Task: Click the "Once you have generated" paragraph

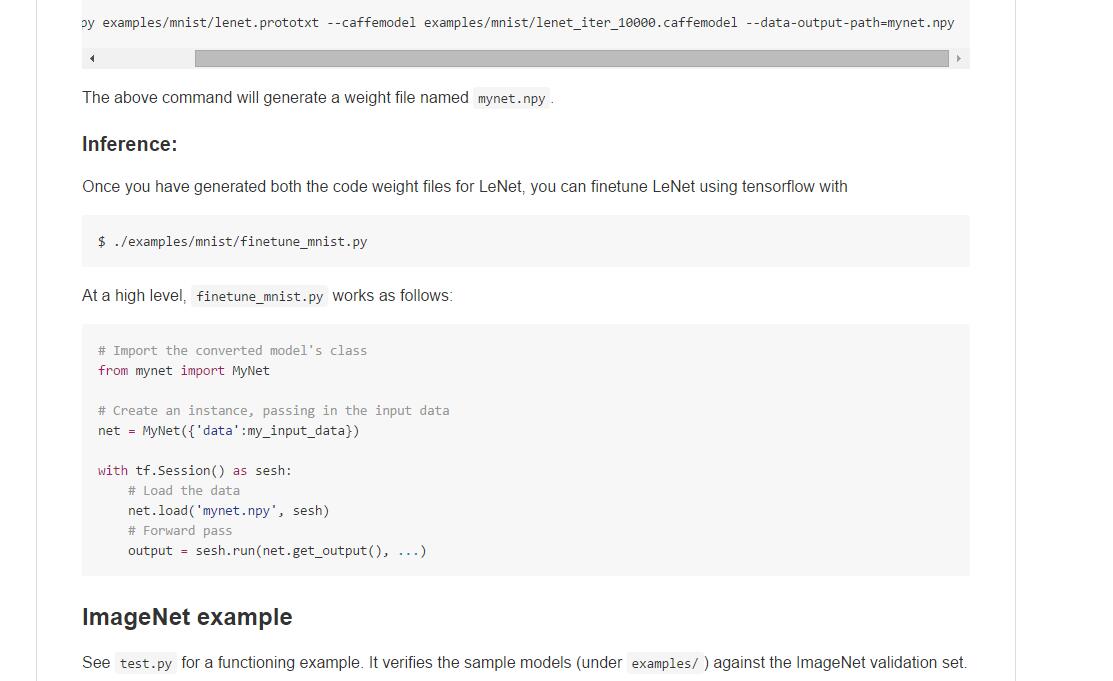Action: (x=464, y=186)
